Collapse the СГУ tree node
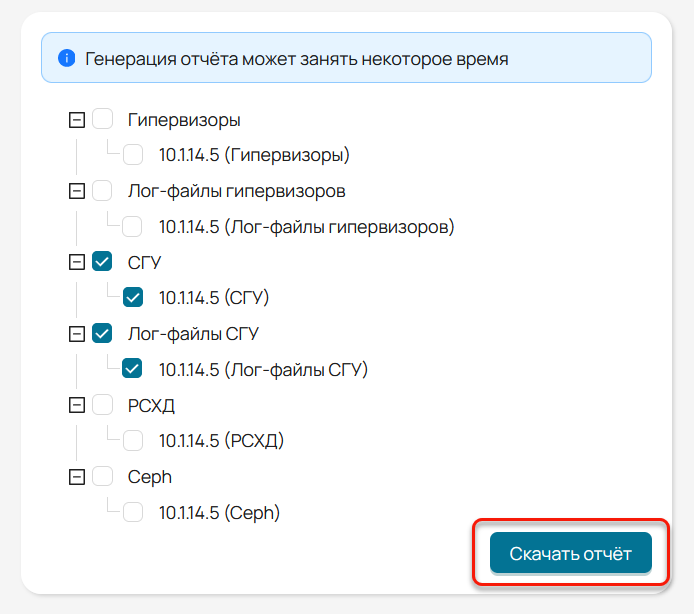 pyautogui.click(x=77, y=262)
